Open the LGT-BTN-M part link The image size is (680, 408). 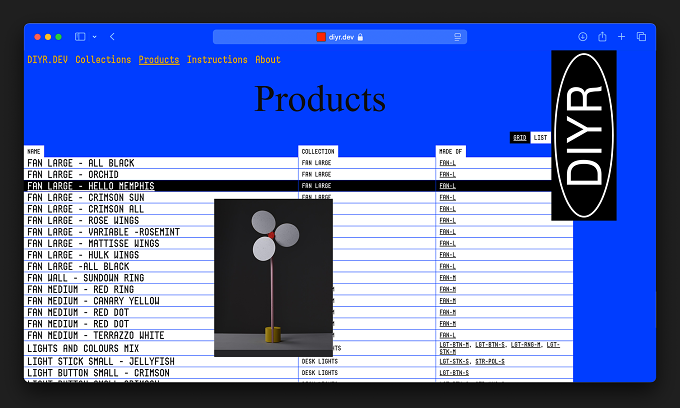tap(454, 345)
